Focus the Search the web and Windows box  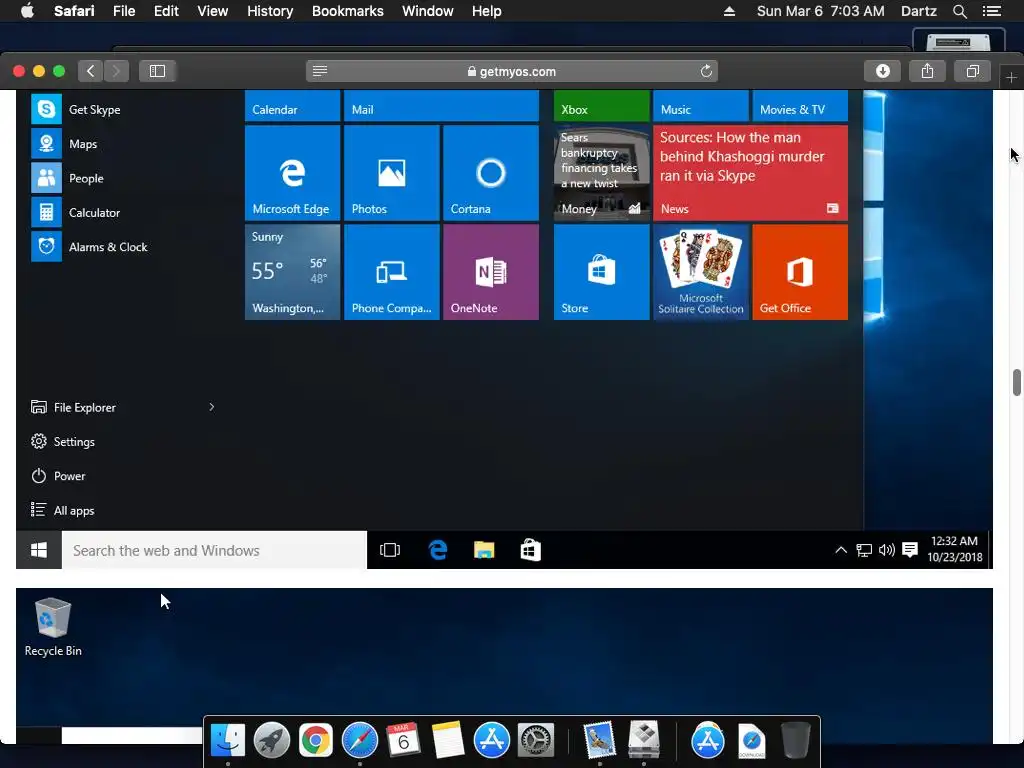point(214,550)
